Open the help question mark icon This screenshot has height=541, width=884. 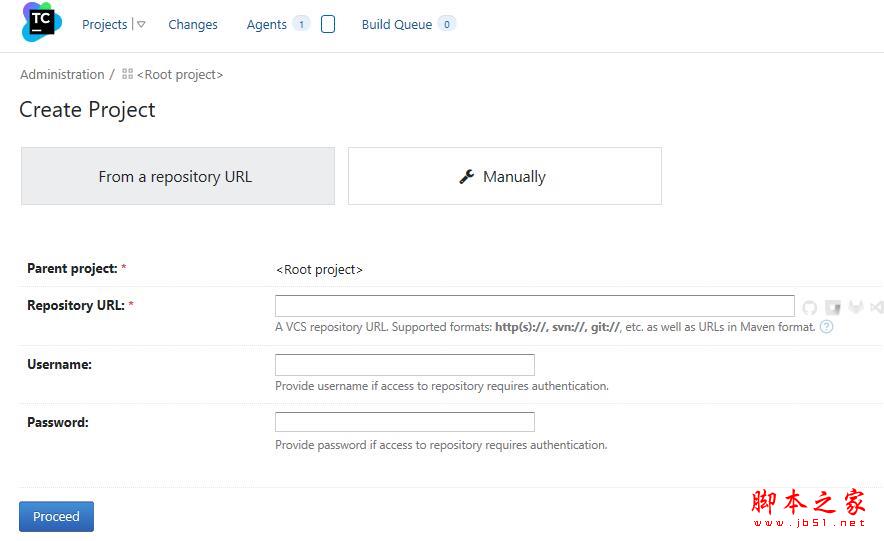827,327
